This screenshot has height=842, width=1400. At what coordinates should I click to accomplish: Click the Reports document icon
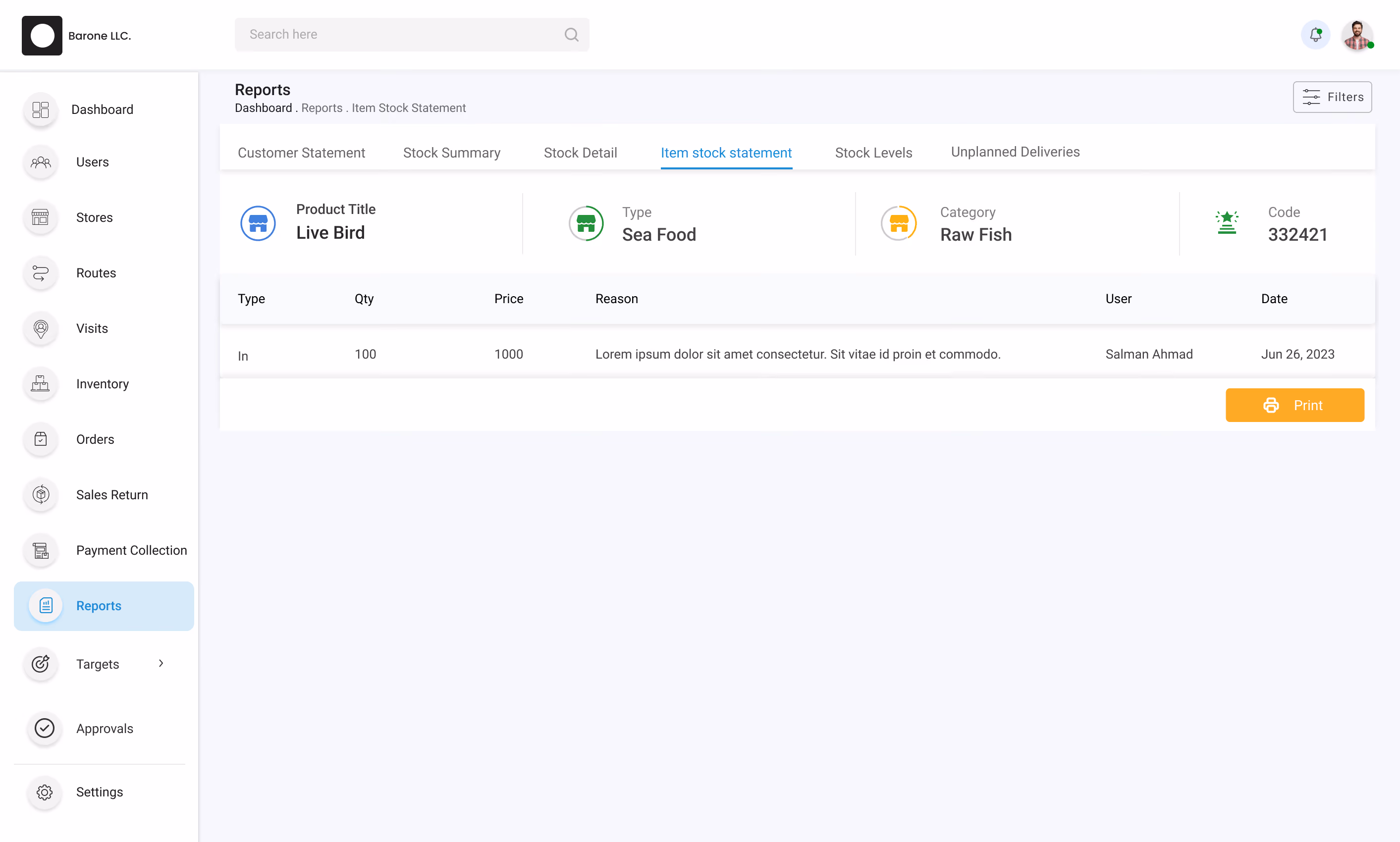(x=46, y=605)
